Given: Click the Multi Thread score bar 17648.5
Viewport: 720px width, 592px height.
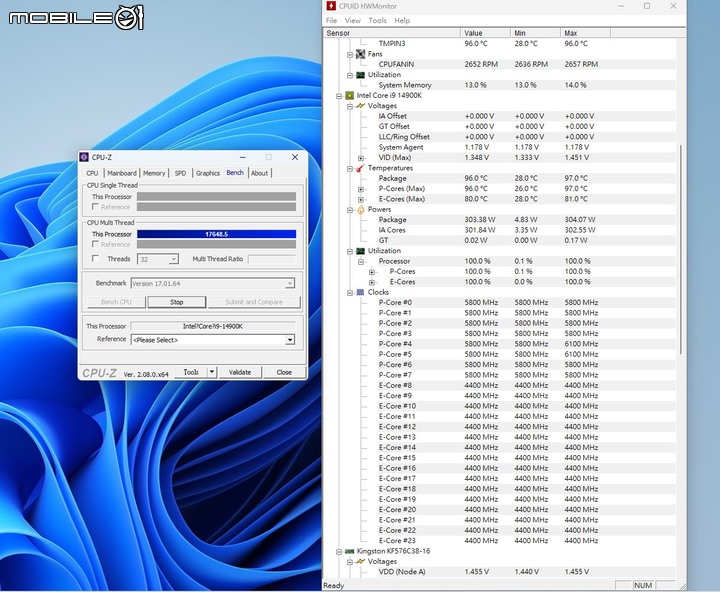Looking at the screenshot, I should [x=216, y=234].
